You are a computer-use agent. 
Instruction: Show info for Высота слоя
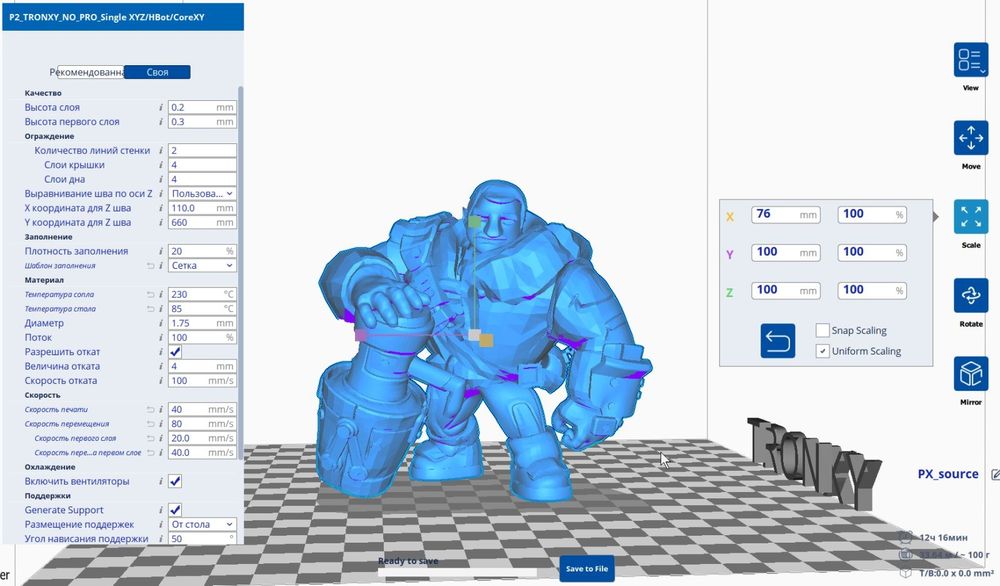point(161,107)
